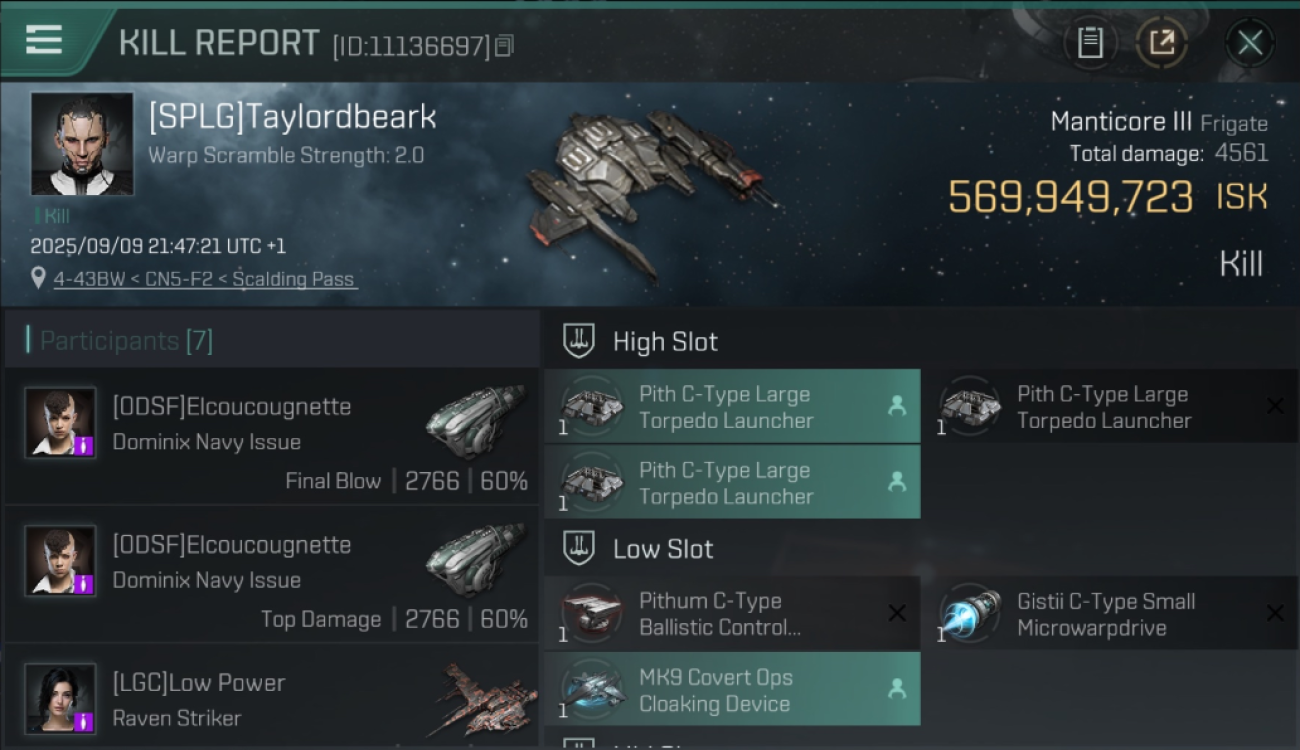Image resolution: width=1300 pixels, height=750 pixels.
Task: Click the Low Slot section header icon
Action: click(x=580, y=548)
